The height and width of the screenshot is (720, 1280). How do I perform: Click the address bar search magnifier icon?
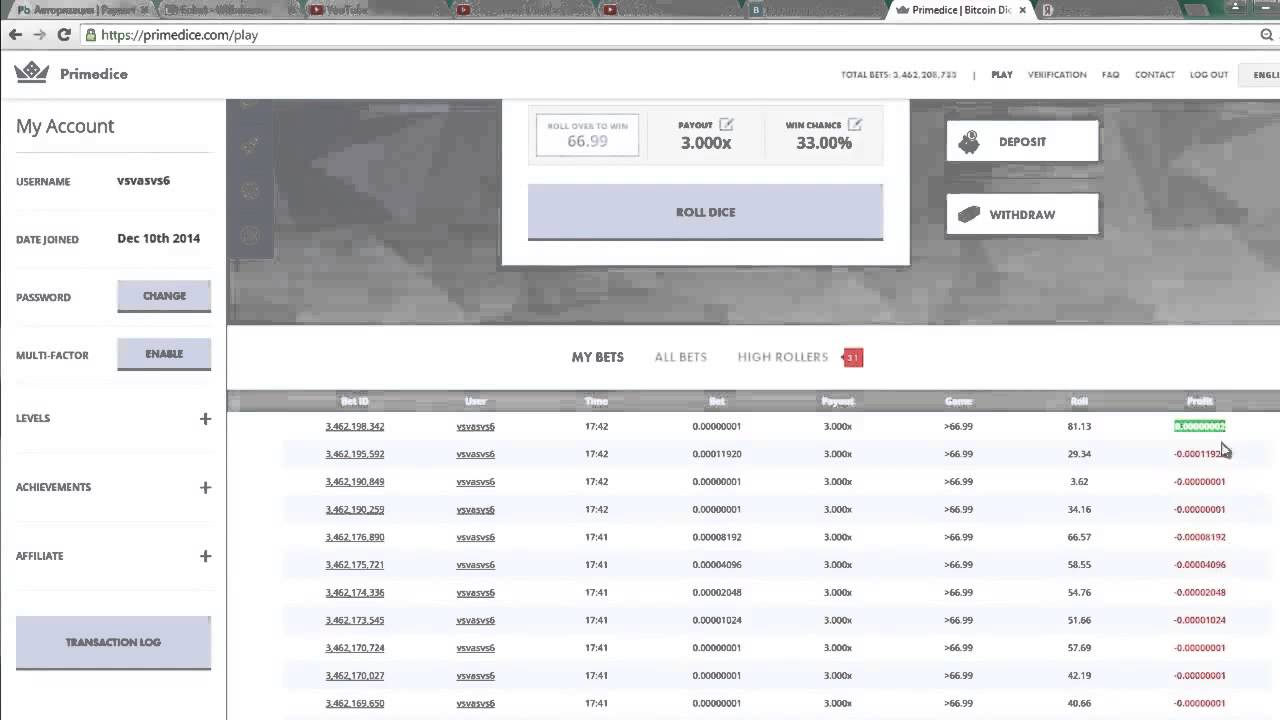point(1267,34)
